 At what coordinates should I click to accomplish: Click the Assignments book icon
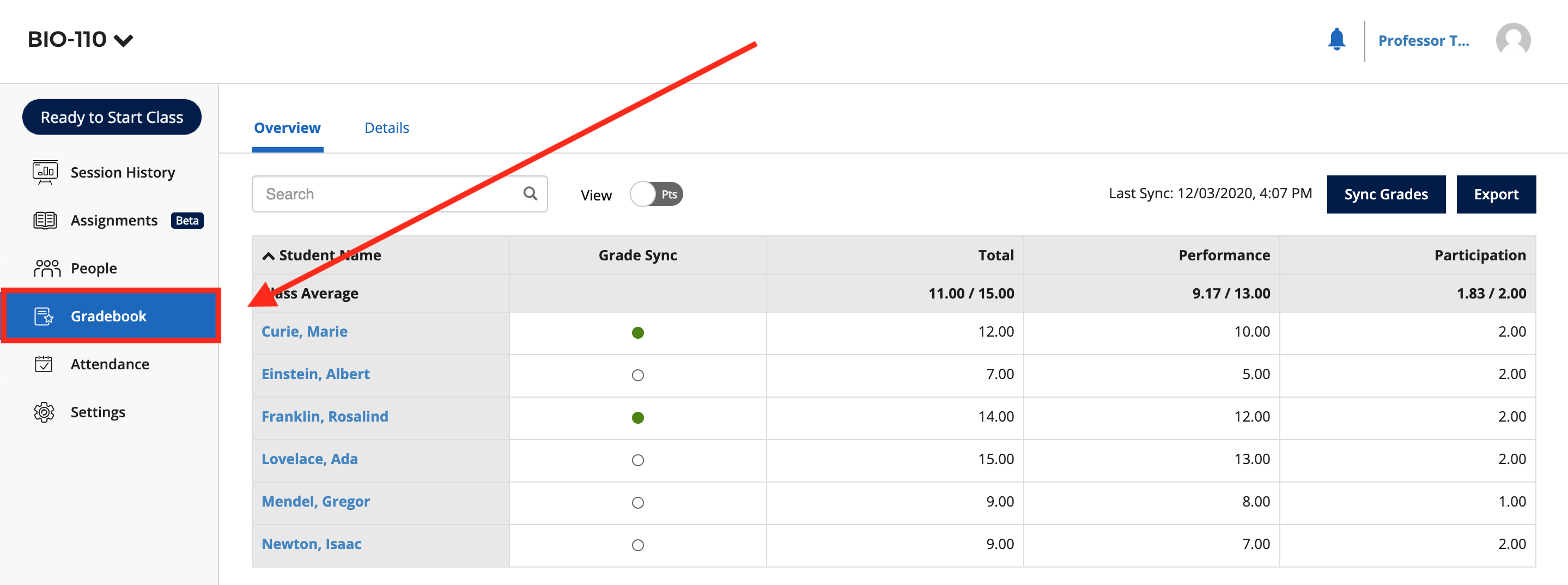click(x=45, y=221)
